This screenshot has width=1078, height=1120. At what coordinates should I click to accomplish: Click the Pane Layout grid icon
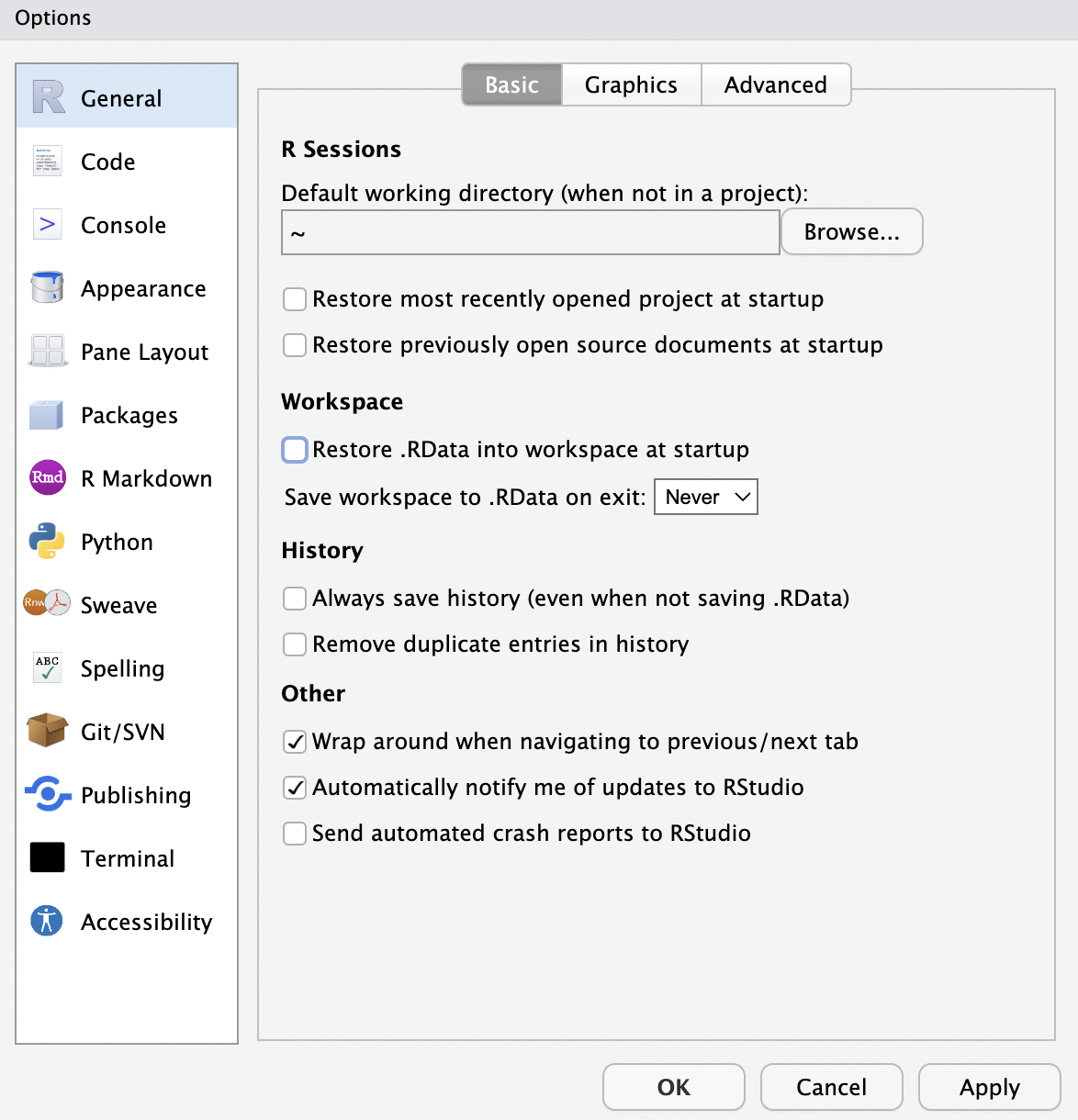(48, 352)
